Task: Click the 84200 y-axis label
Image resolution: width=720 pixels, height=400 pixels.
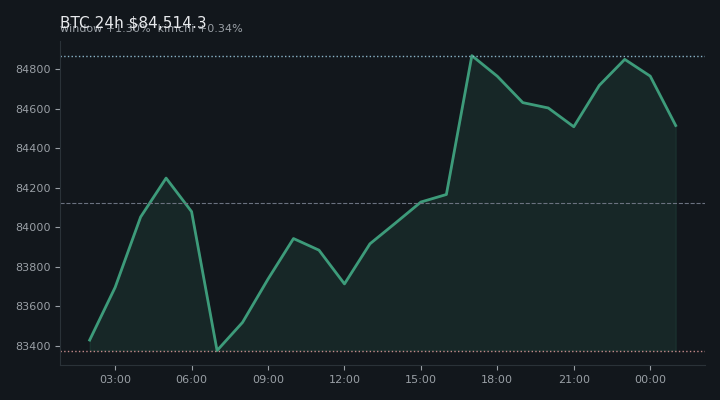Action: 32,188
